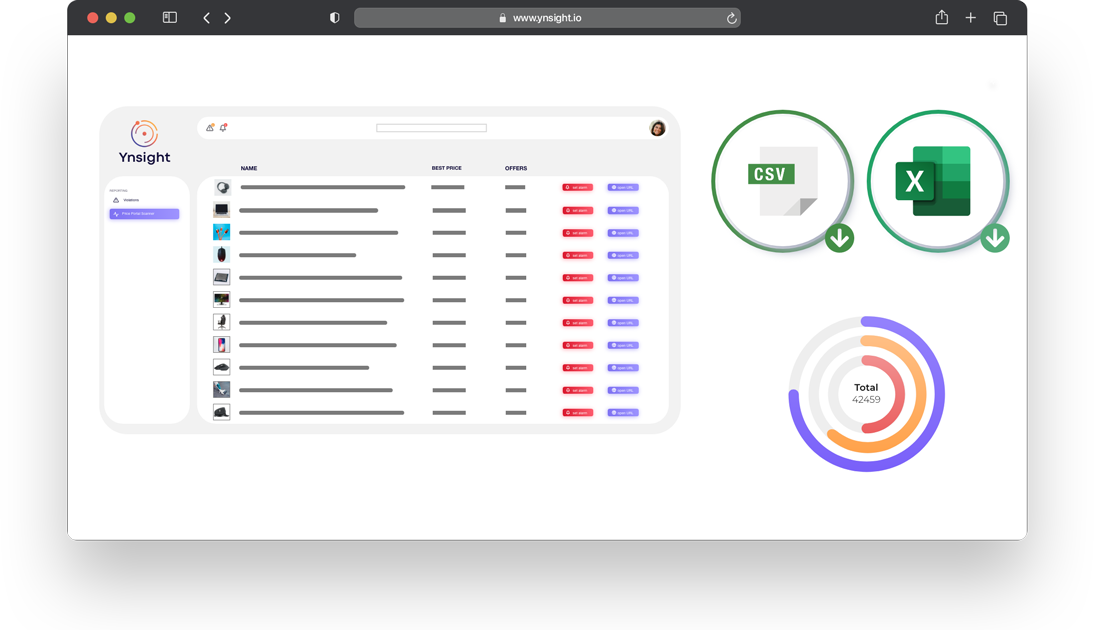Reload the ynsight.io page
Image resolution: width=1094 pixels, height=630 pixels.
(x=731, y=18)
